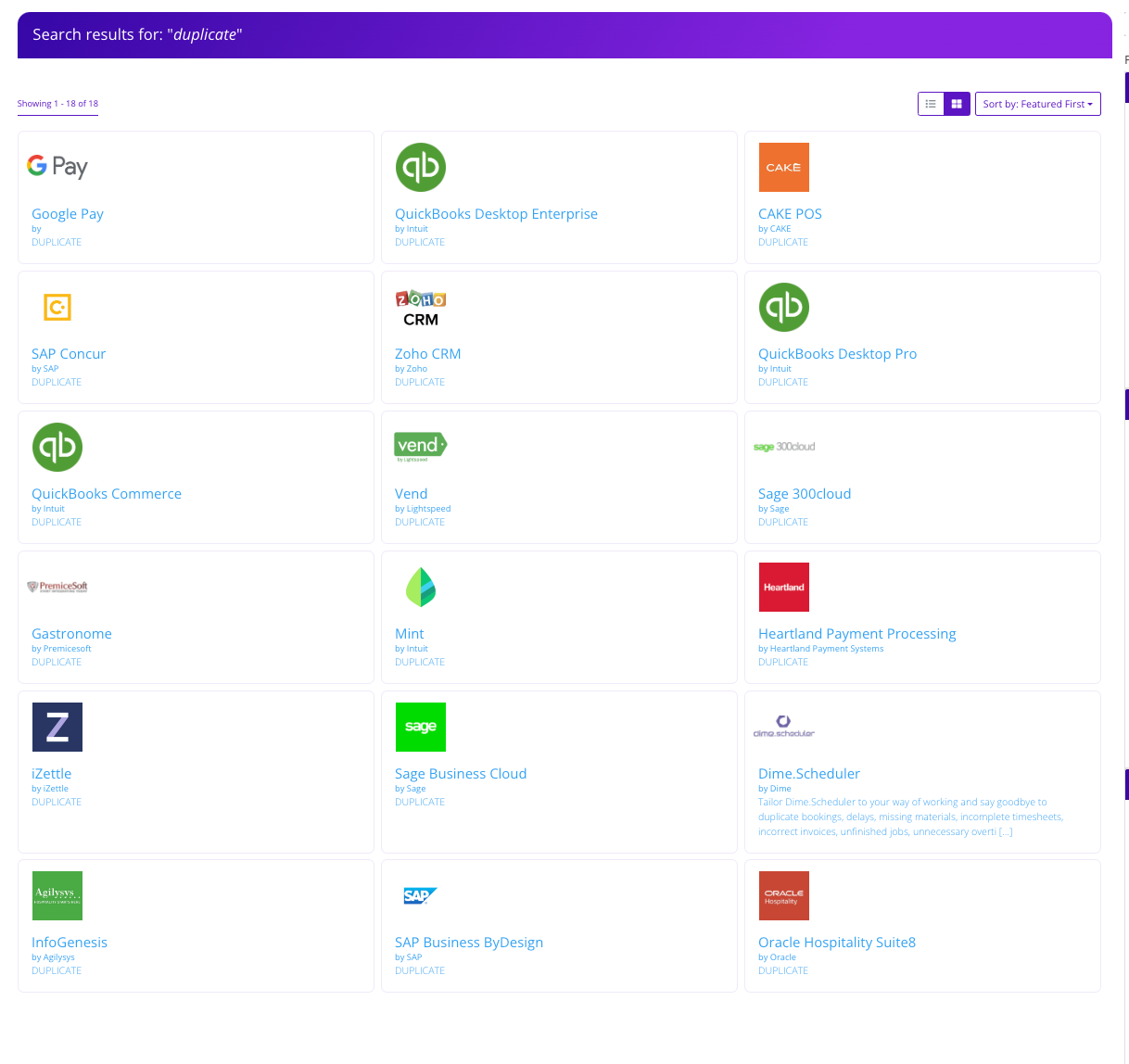Click the iZettle Z logo

[x=57, y=728]
